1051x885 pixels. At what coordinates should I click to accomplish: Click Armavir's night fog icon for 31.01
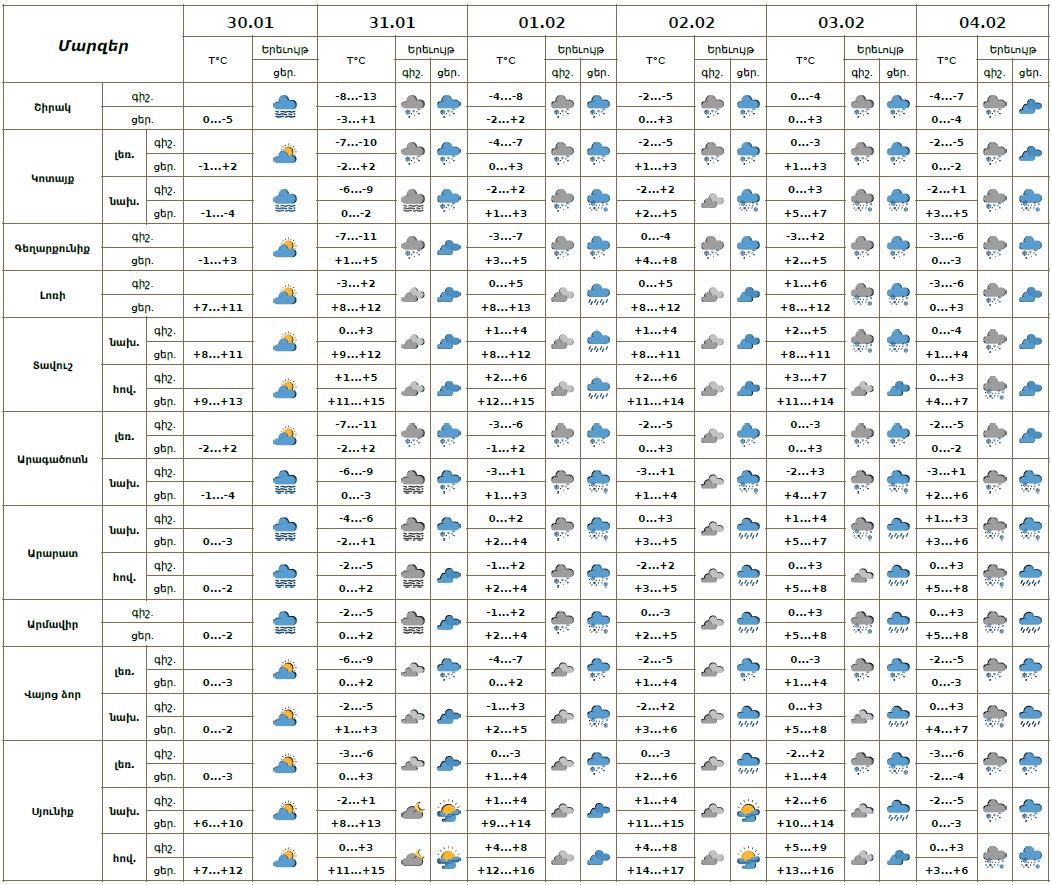tap(412, 623)
